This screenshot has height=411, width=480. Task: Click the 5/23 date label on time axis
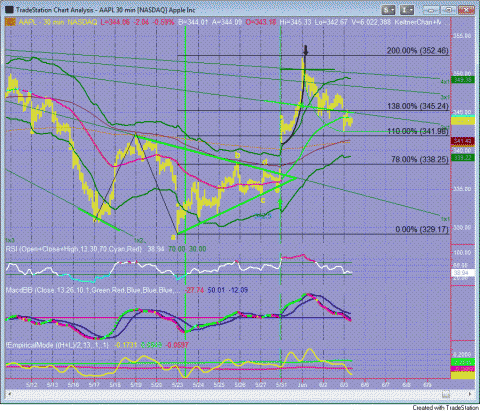click(178, 385)
